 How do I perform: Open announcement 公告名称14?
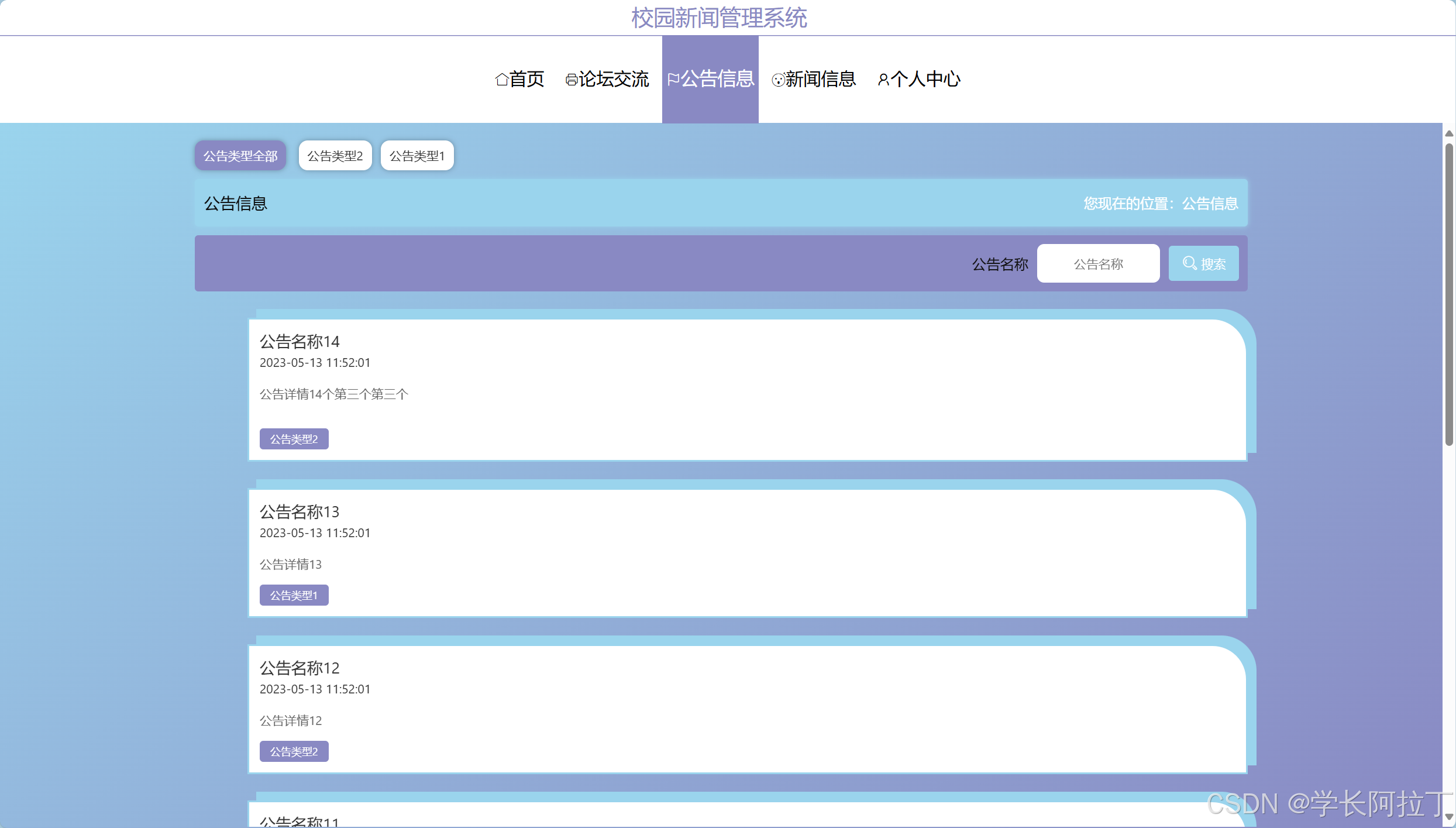[300, 341]
